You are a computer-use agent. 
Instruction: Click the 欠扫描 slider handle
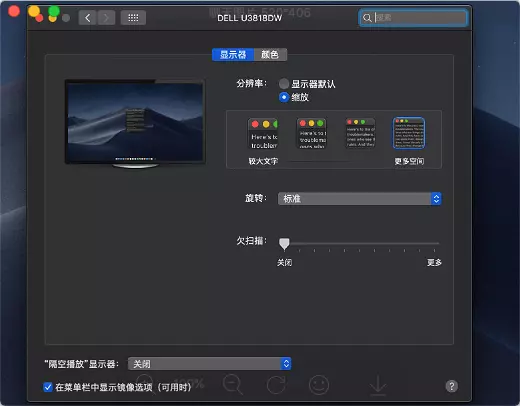(284, 244)
